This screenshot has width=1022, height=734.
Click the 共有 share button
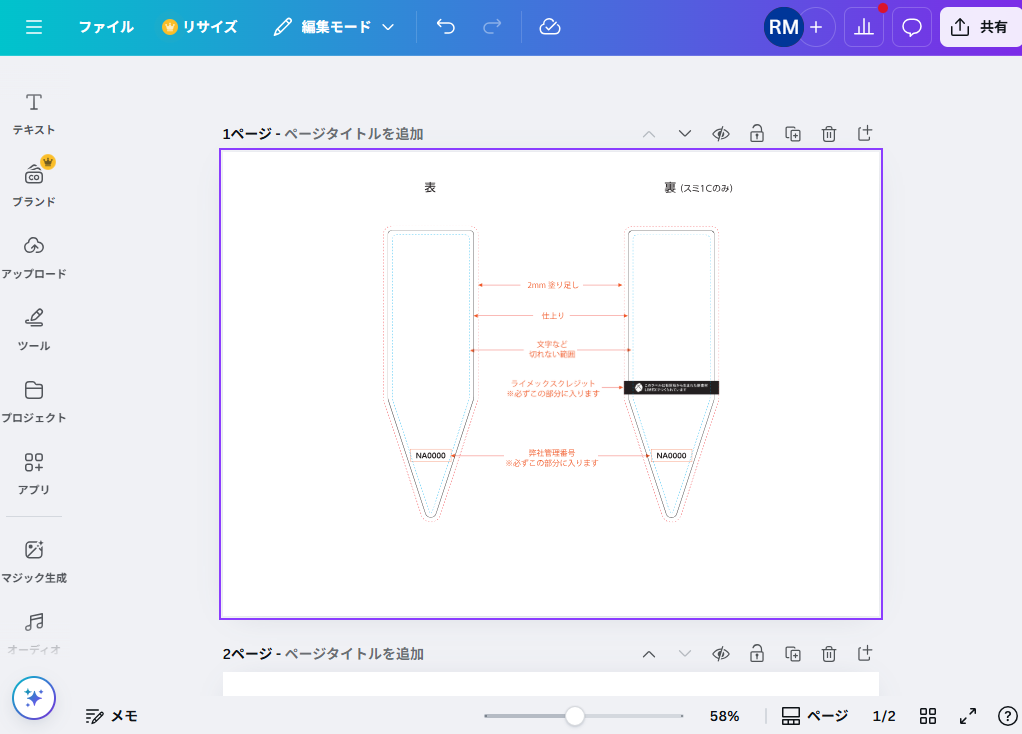tap(979, 27)
